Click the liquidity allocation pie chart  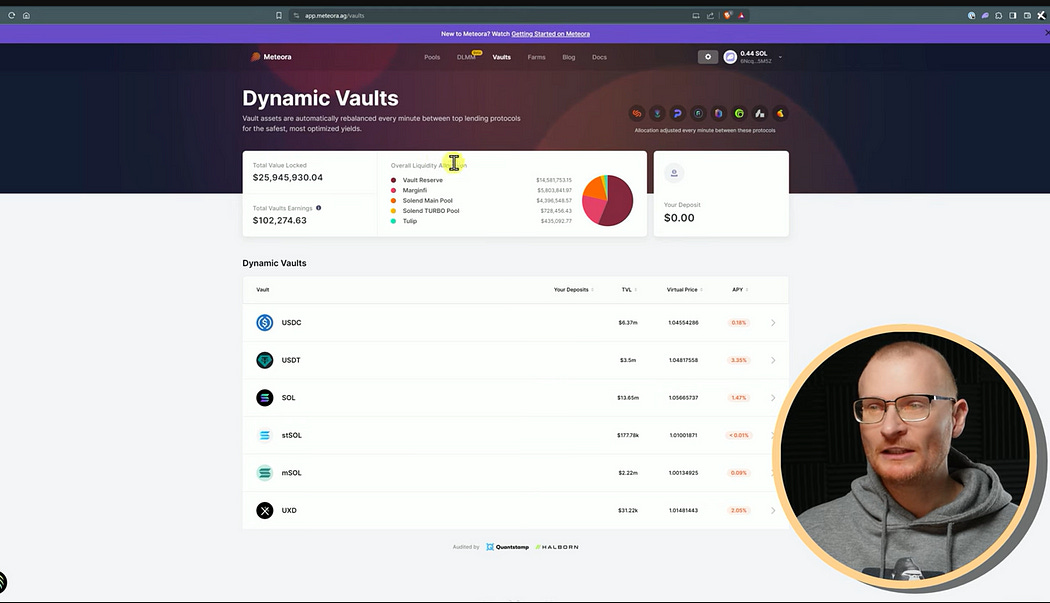pyautogui.click(x=607, y=200)
